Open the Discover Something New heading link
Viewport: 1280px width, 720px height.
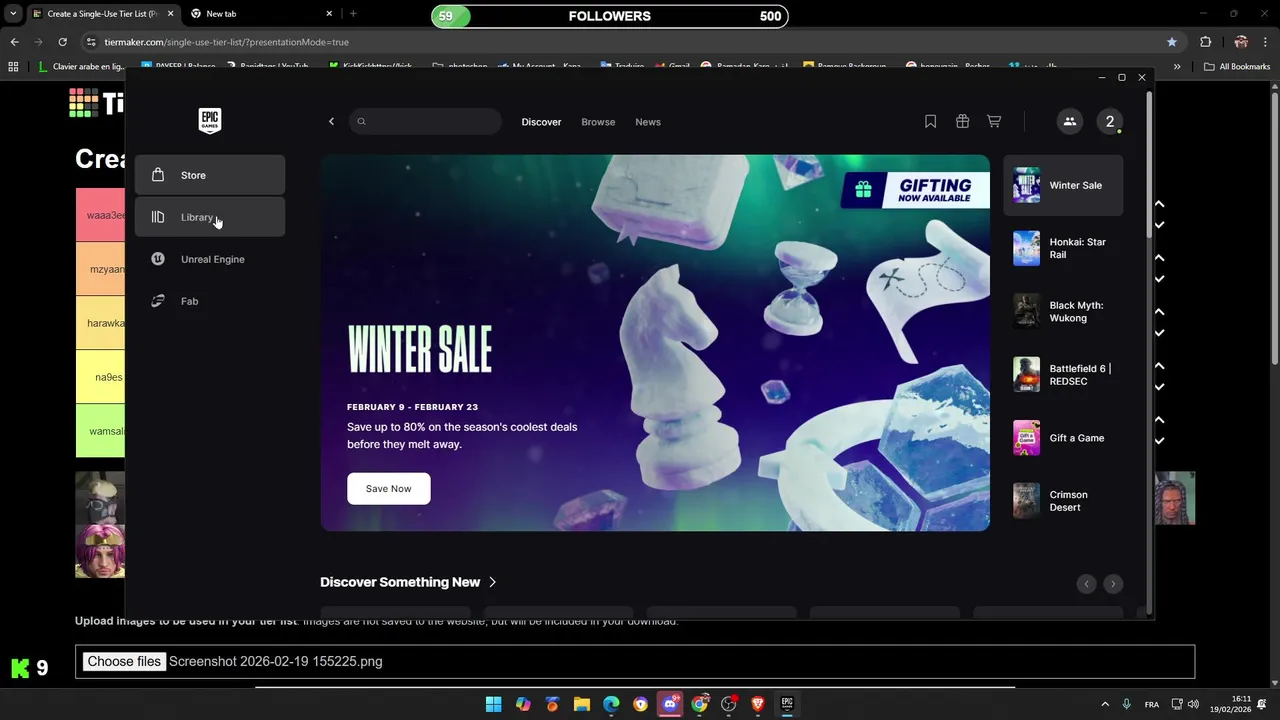408,582
